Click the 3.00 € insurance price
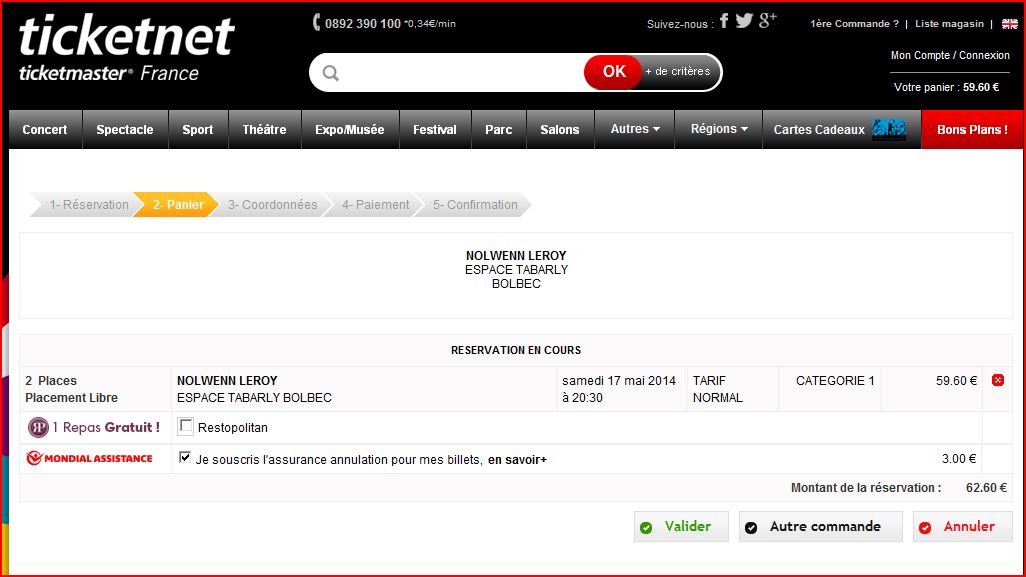Screen dimensions: 1026x577 pyautogui.click(x=959, y=459)
